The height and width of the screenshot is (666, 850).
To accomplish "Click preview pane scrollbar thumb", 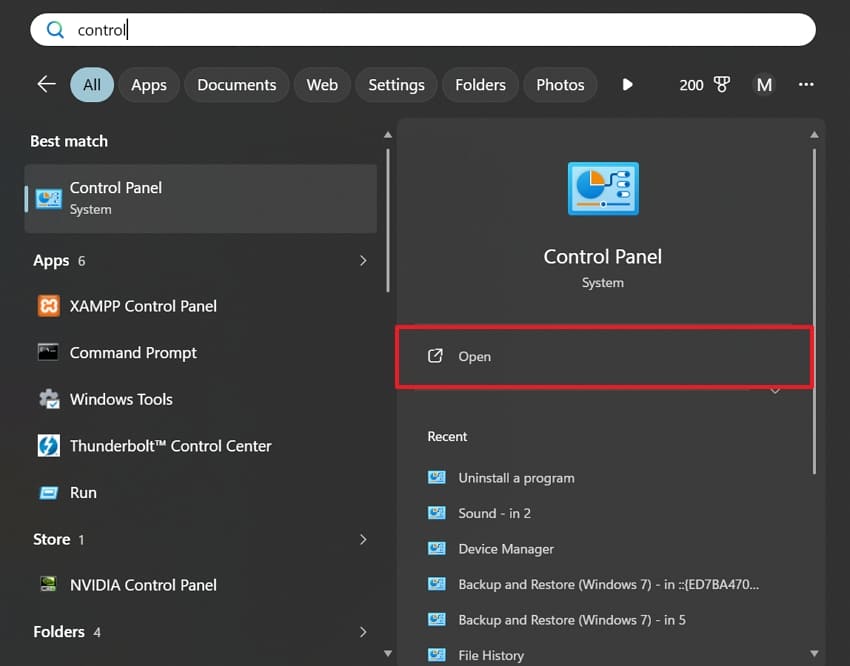I will pos(814,312).
